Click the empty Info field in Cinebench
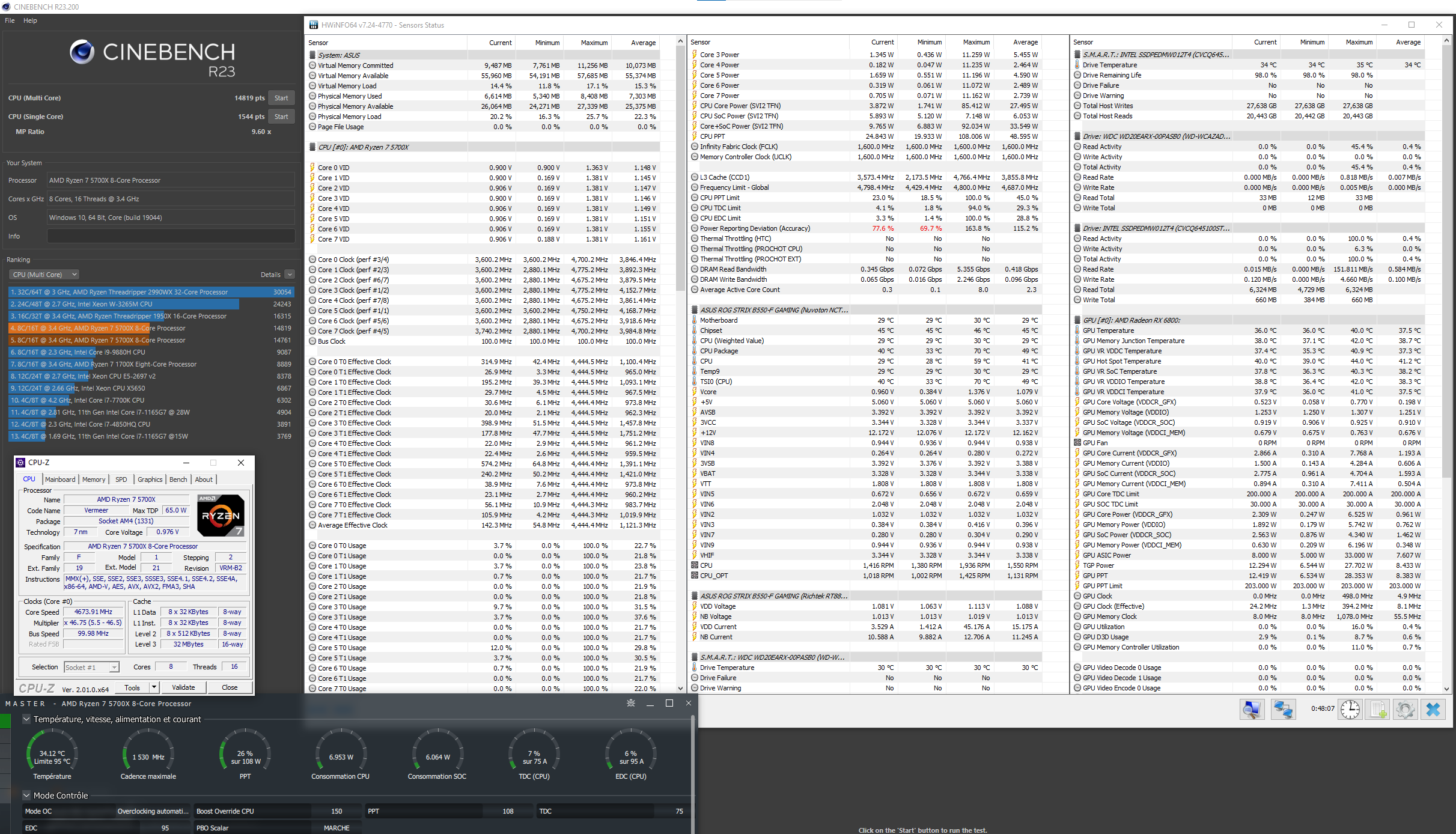This screenshot has height=834, width=1456. coord(171,236)
